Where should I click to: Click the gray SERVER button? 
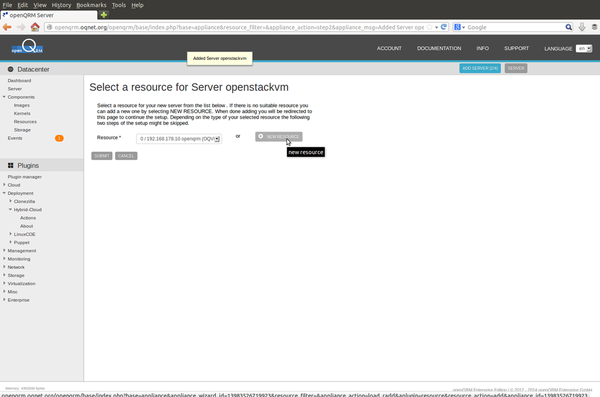(516, 68)
